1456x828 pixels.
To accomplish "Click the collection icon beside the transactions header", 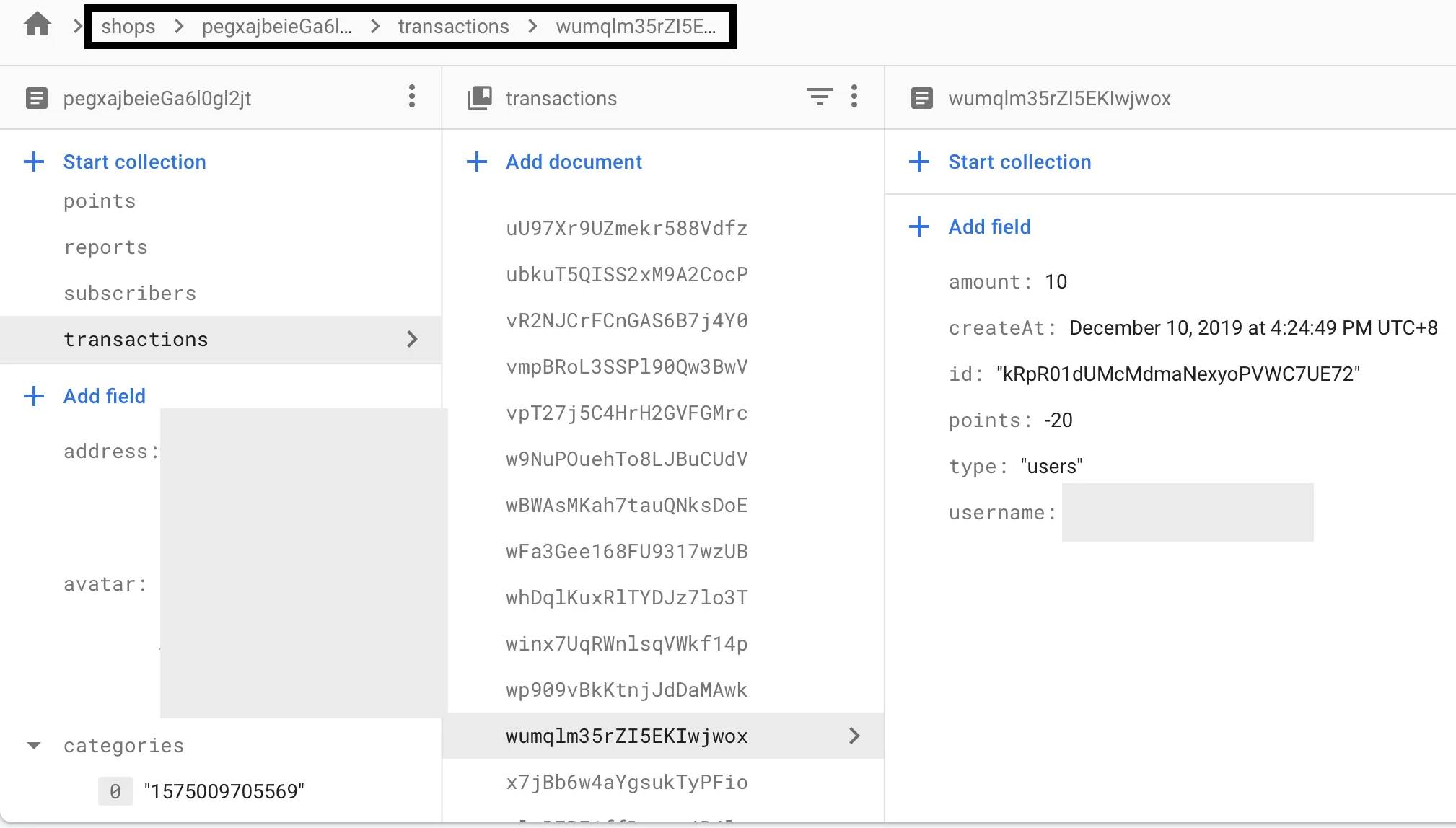I will [x=480, y=98].
